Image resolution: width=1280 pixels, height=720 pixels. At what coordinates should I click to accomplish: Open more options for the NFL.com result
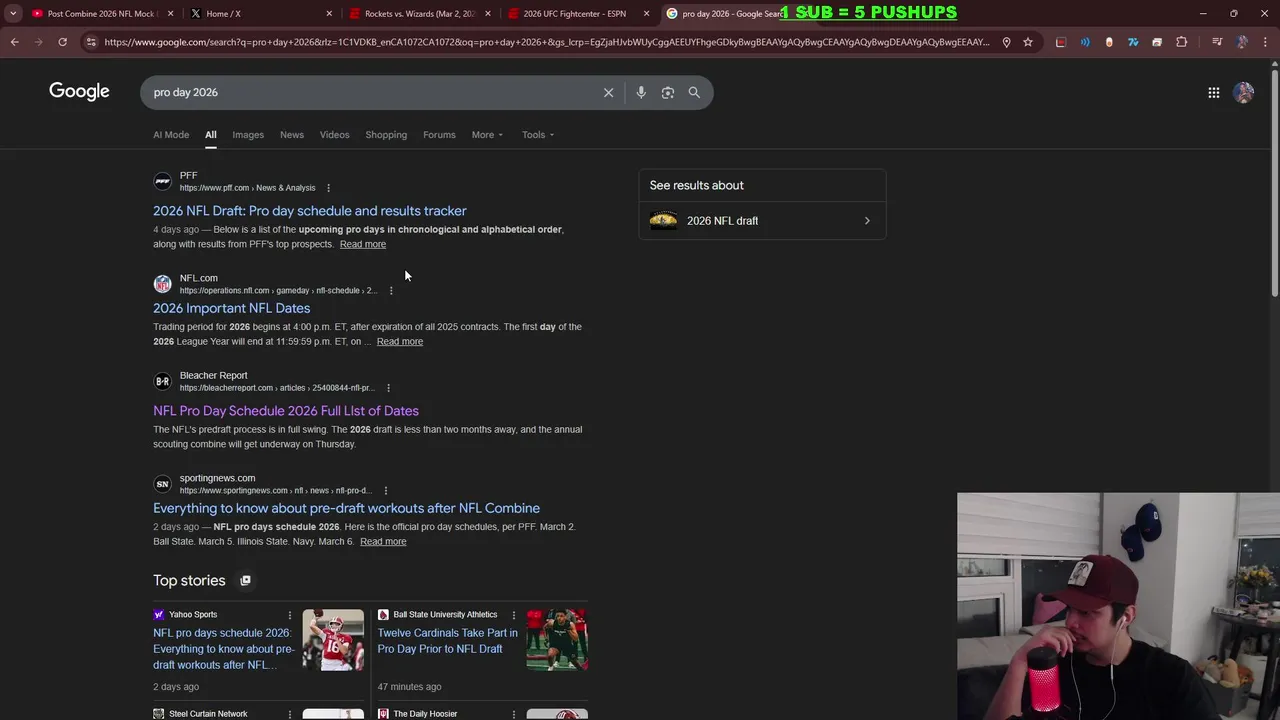pos(391,291)
